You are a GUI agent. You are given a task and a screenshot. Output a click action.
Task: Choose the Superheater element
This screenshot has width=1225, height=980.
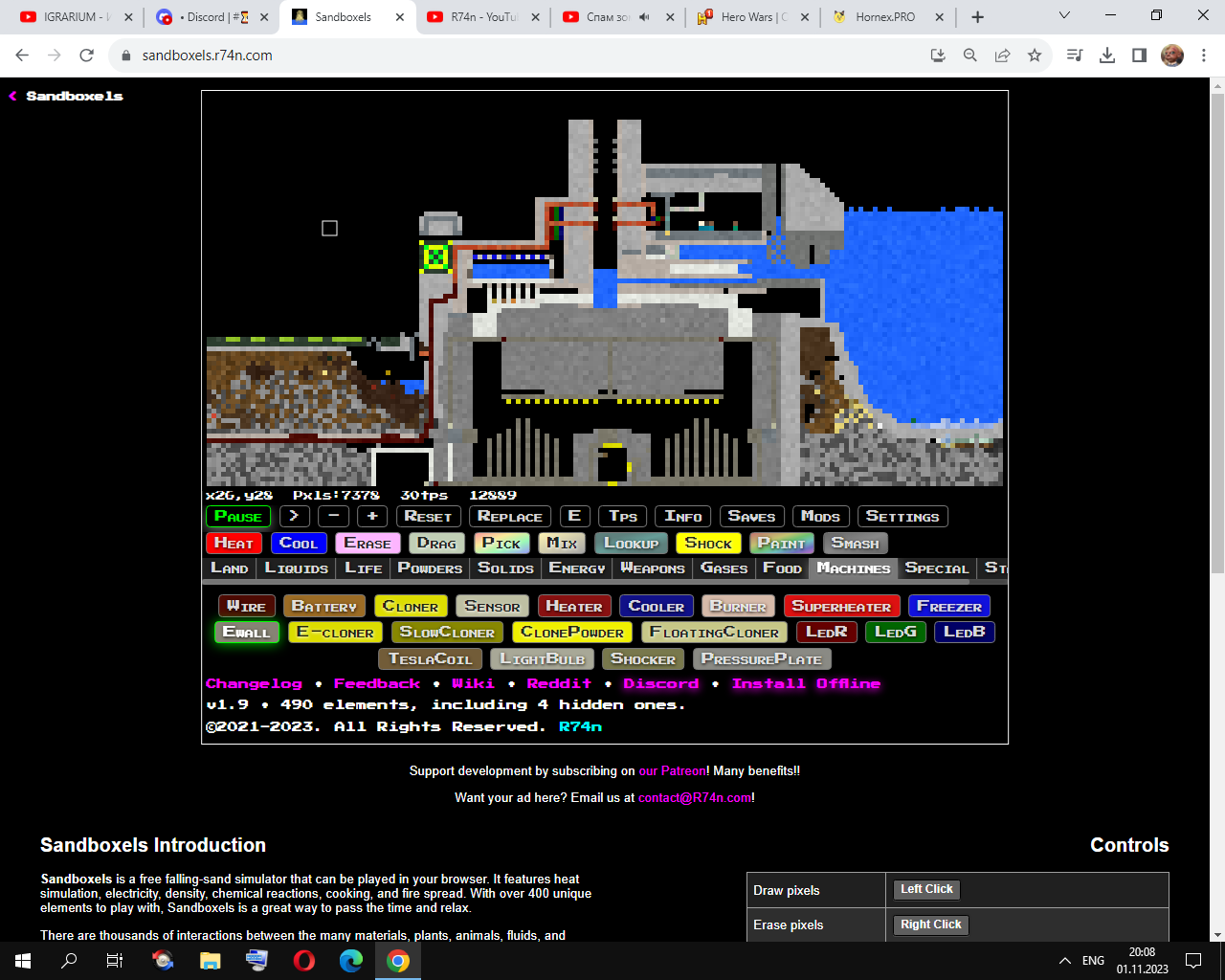click(x=841, y=607)
